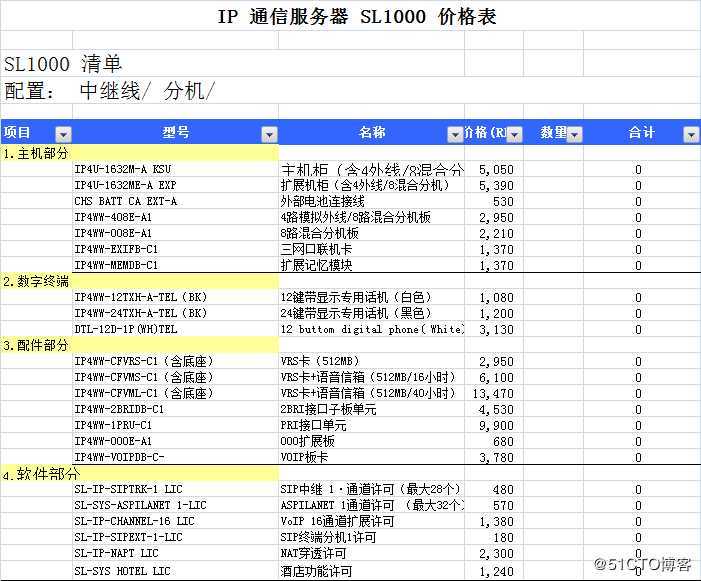Viewport: 701px width, 581px height.
Task: Select price cell 5,050
Action: pyautogui.click(x=494, y=169)
